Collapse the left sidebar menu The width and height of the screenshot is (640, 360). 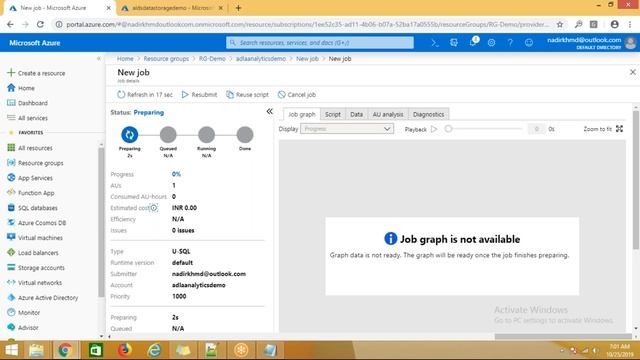pyautogui.click(x=98, y=59)
